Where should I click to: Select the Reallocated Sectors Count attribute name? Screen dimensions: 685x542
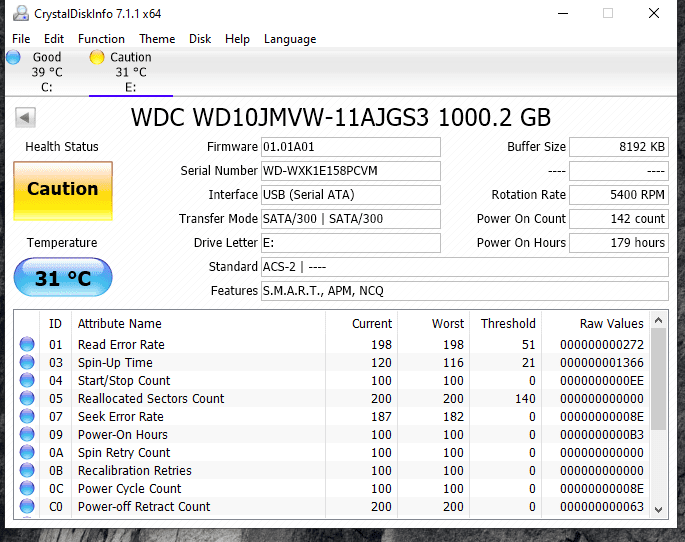[x=151, y=398]
